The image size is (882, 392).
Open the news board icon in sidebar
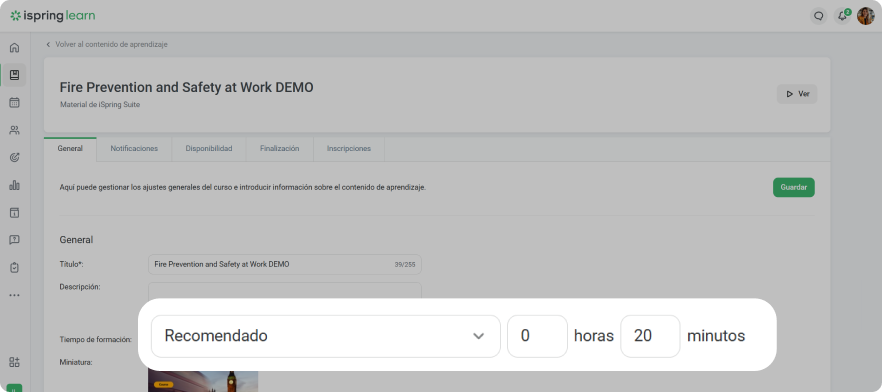[15, 213]
